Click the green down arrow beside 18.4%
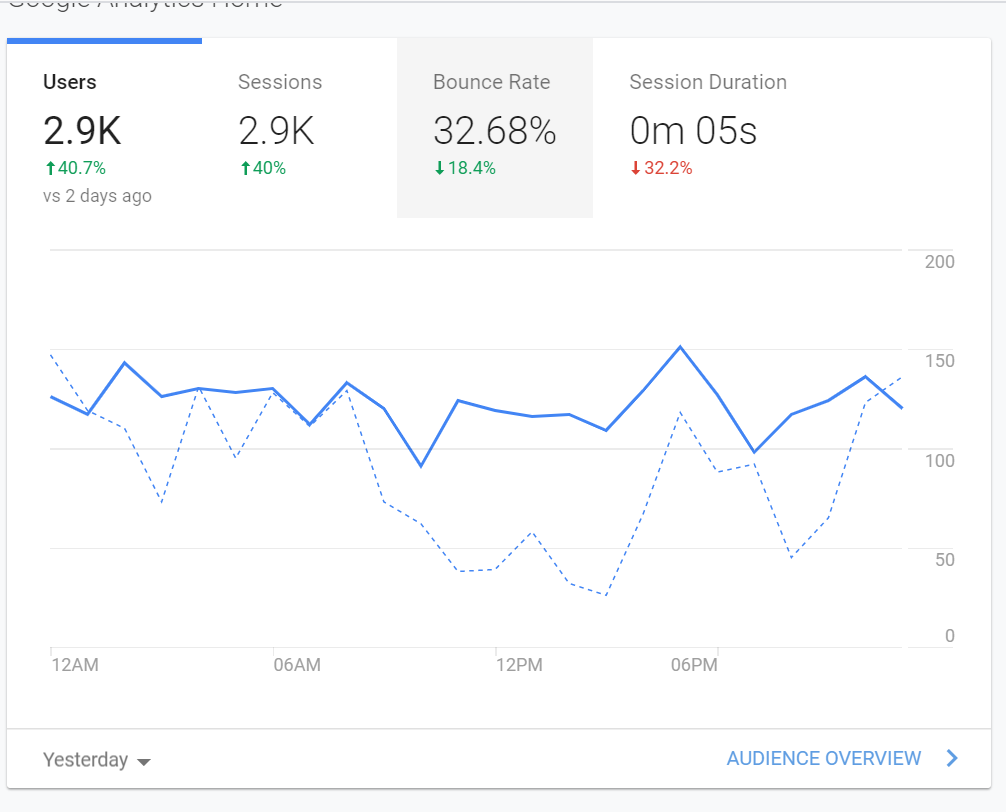Screen dimensions: 1006x812 439,168
